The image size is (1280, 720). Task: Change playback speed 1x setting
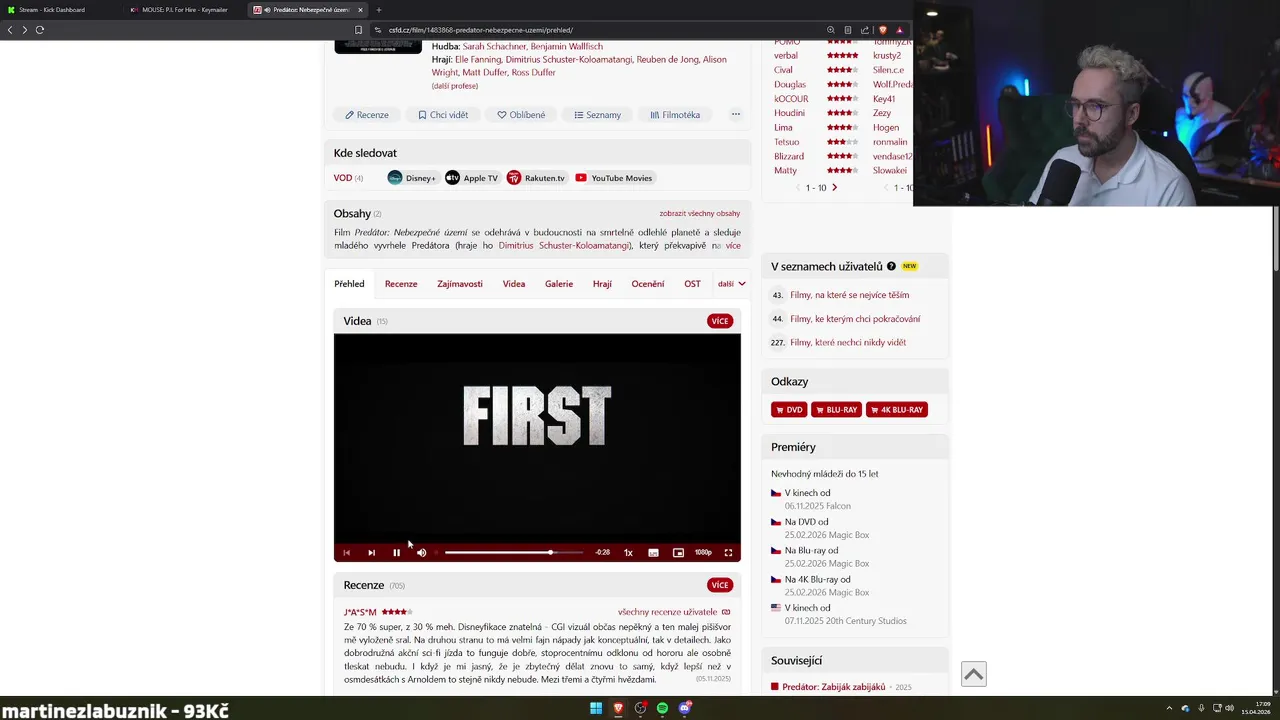click(628, 552)
